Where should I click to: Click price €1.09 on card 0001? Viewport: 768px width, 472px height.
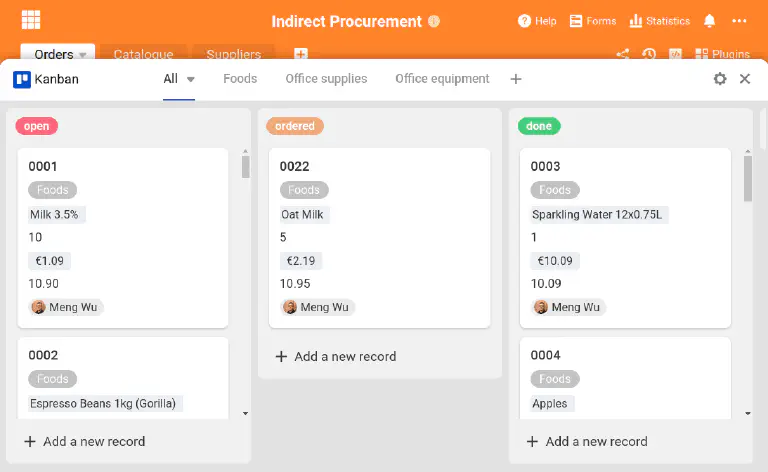coord(49,261)
